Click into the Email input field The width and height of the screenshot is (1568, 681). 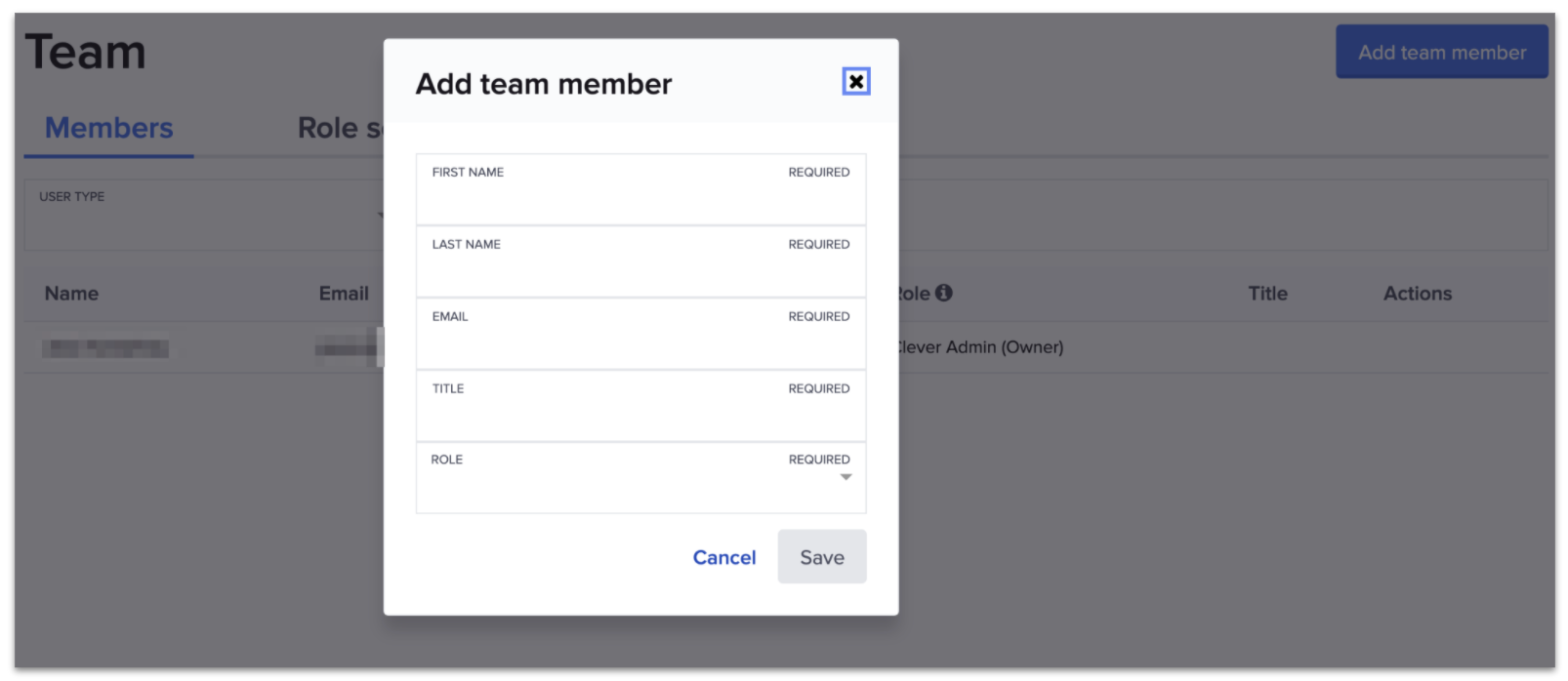click(640, 342)
